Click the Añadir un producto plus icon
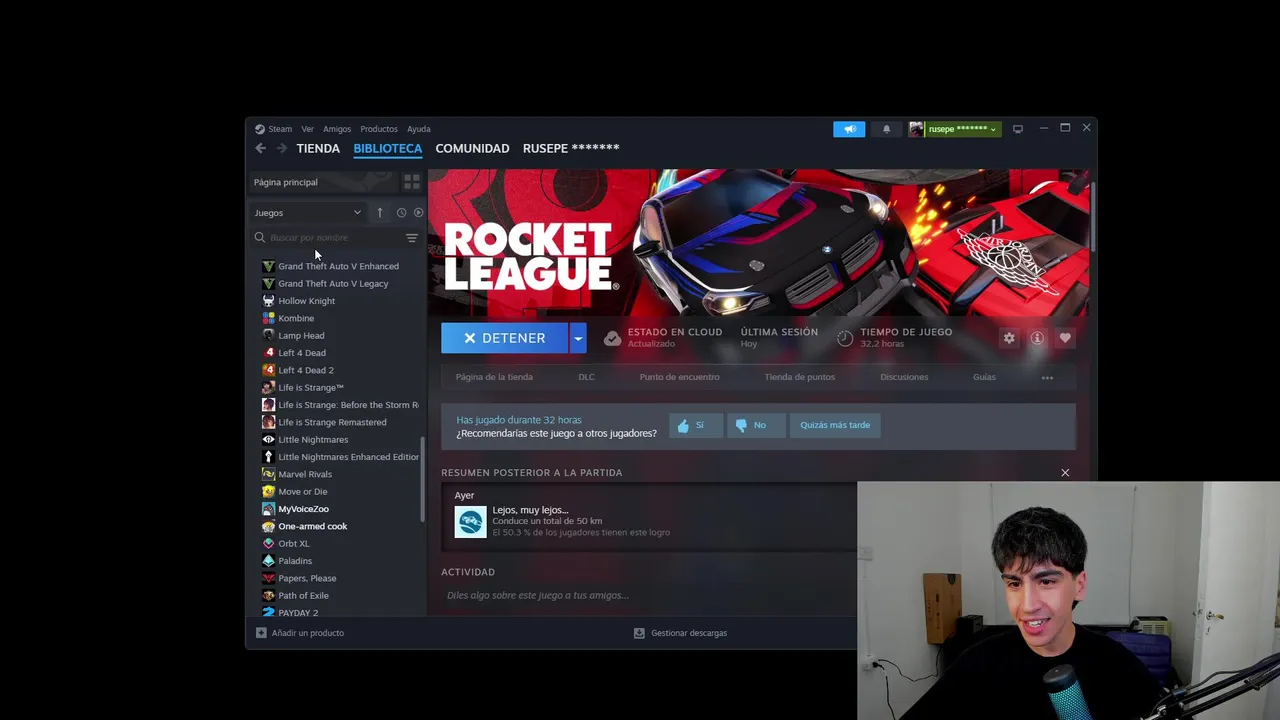1280x720 pixels. coord(261,633)
